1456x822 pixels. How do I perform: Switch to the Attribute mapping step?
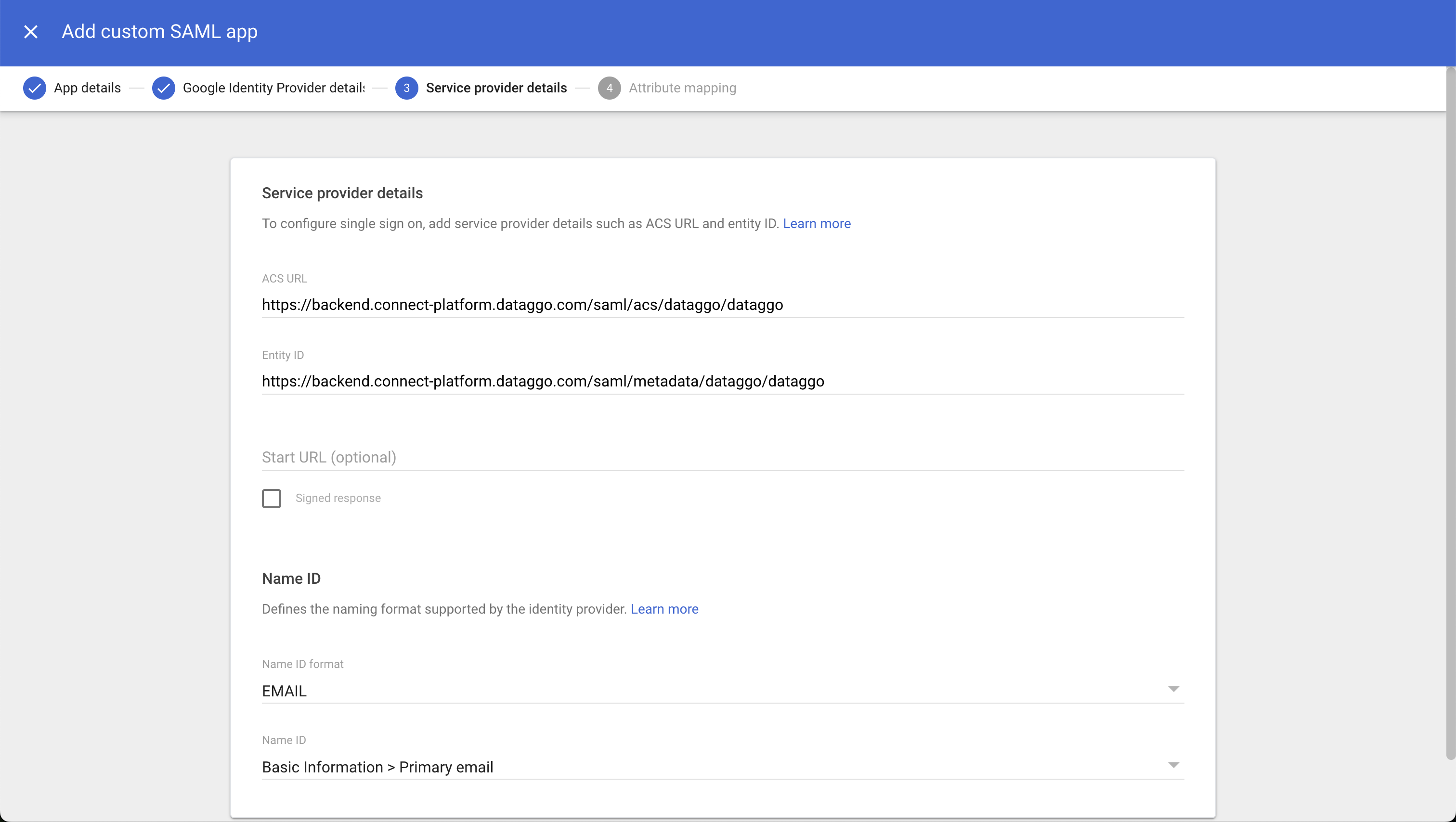pos(682,88)
